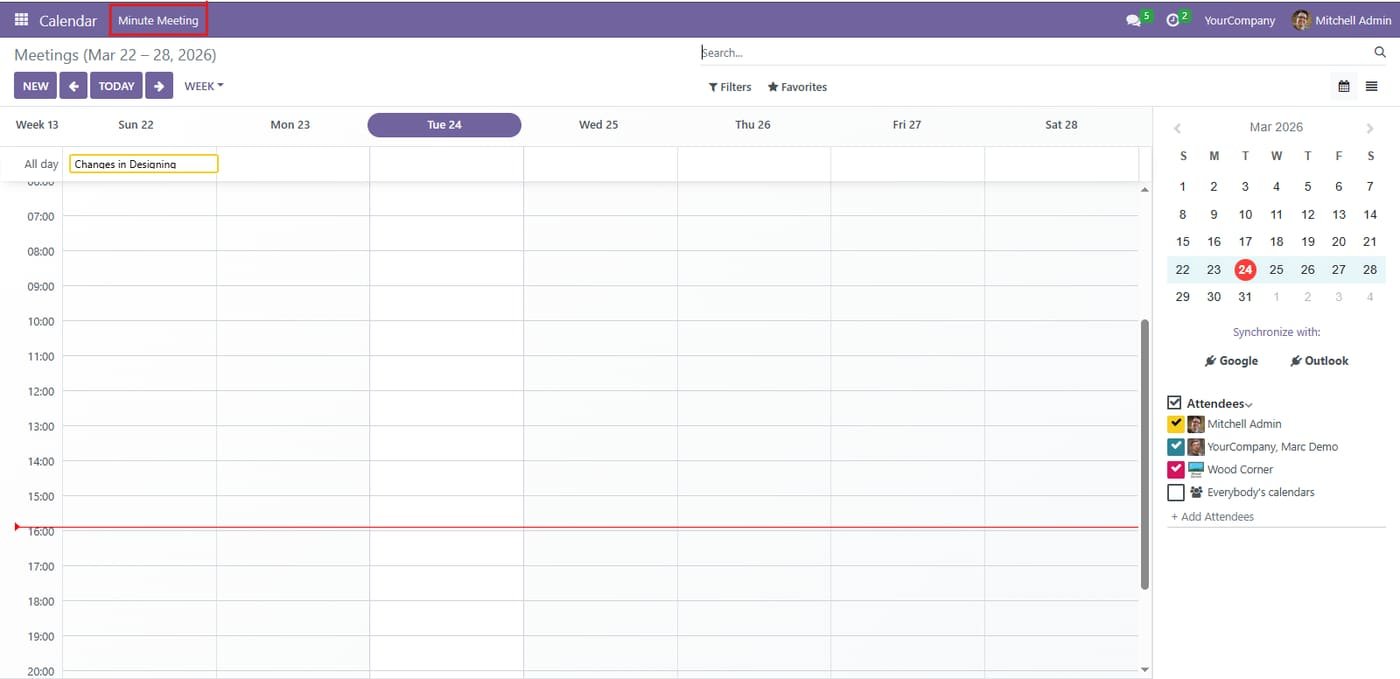Open the Changes in Designing event

tap(143, 164)
